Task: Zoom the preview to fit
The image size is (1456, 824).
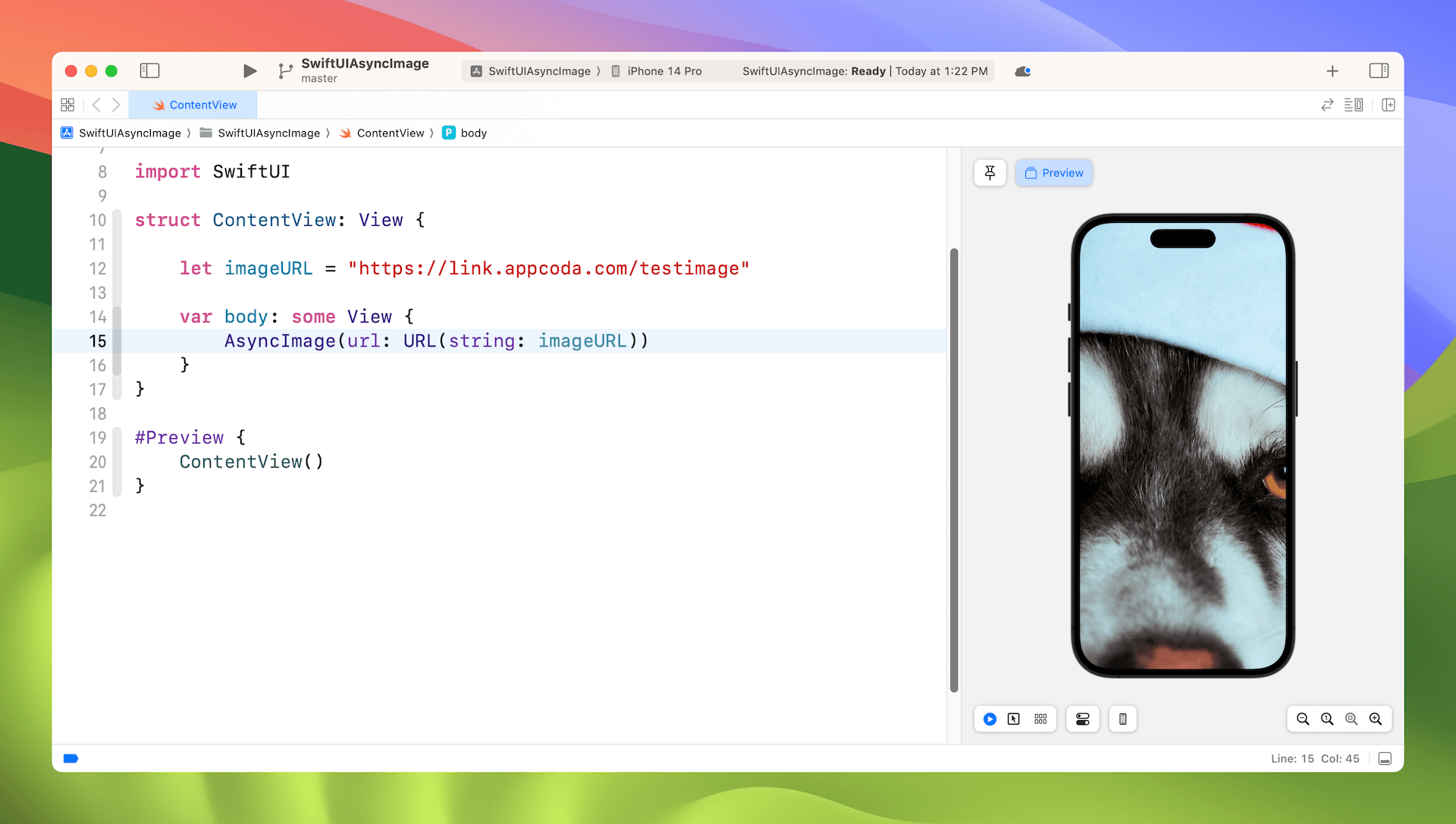Action: tap(1351, 719)
